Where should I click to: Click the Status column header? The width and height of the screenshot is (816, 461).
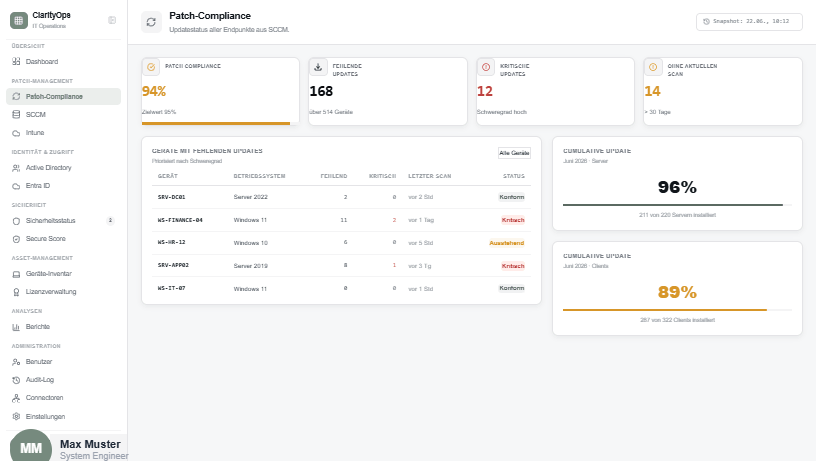coord(514,176)
